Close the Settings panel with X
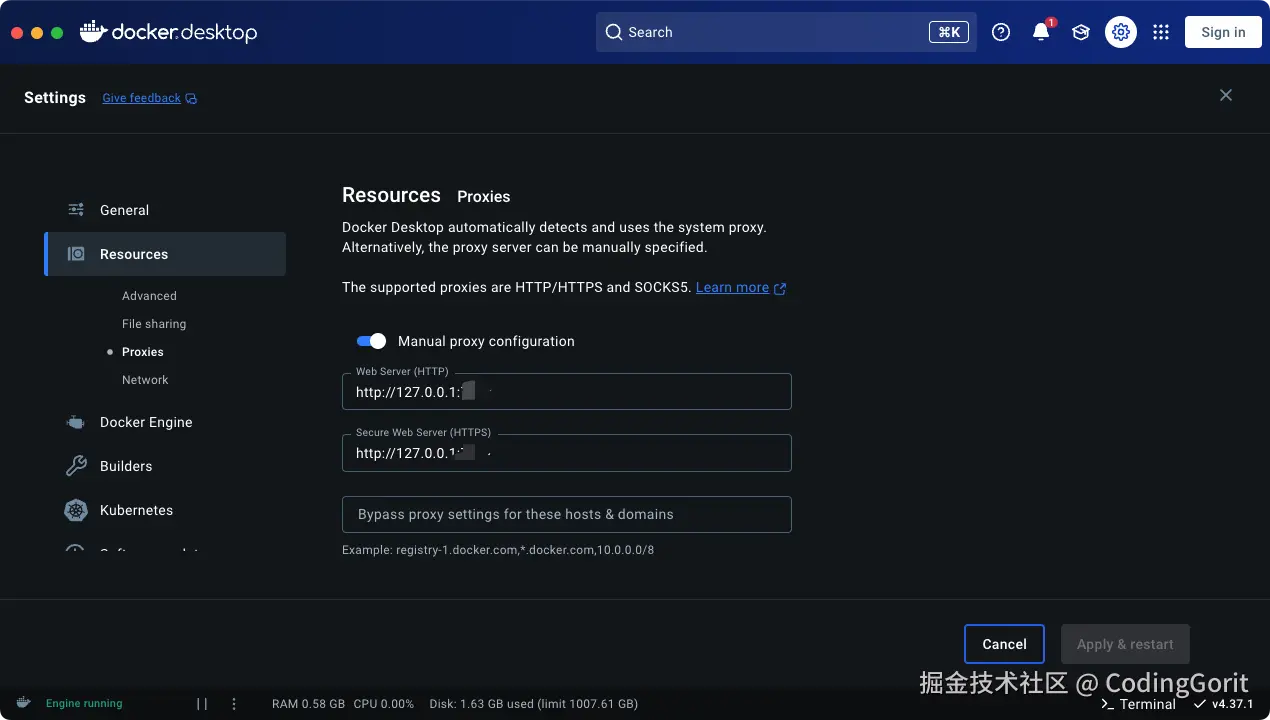Screen dimensions: 1270x720 pyautogui.click(x=1226, y=95)
